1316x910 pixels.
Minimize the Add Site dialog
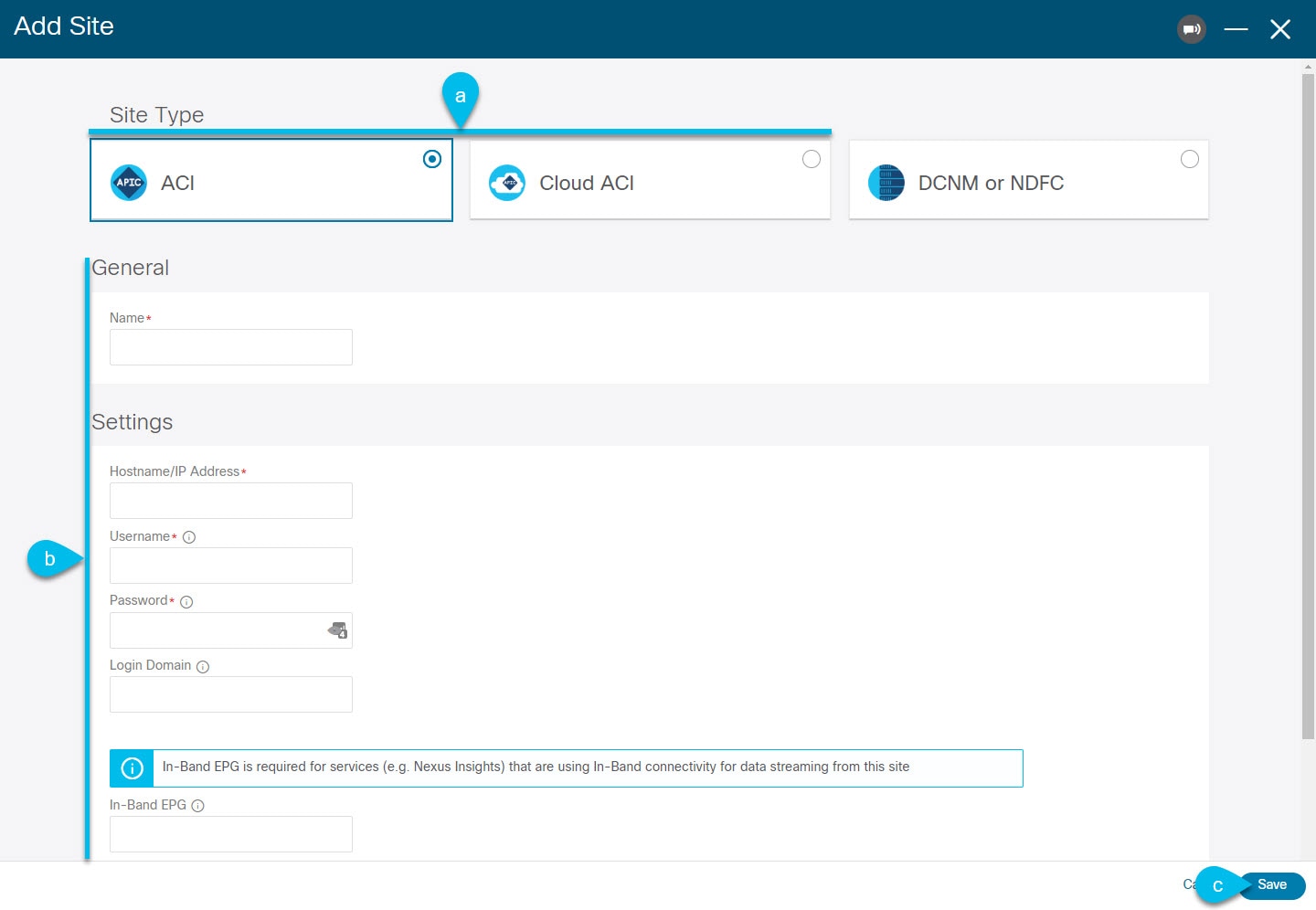tap(1236, 29)
